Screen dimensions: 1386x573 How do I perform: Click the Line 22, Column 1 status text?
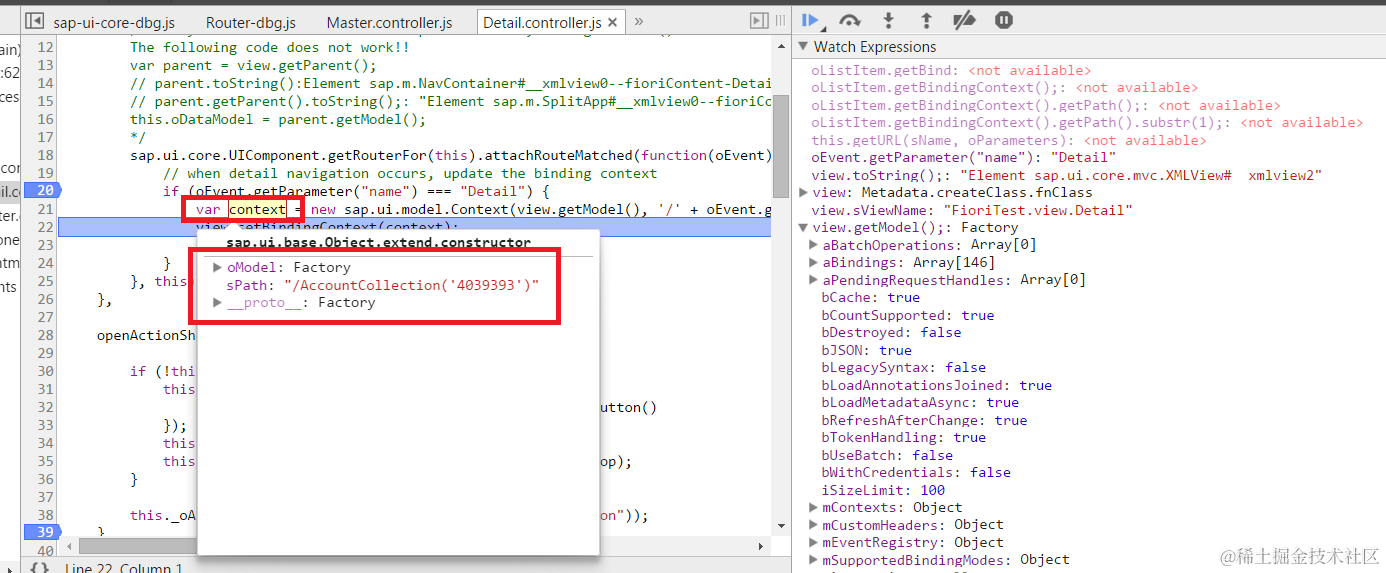[x=124, y=568]
